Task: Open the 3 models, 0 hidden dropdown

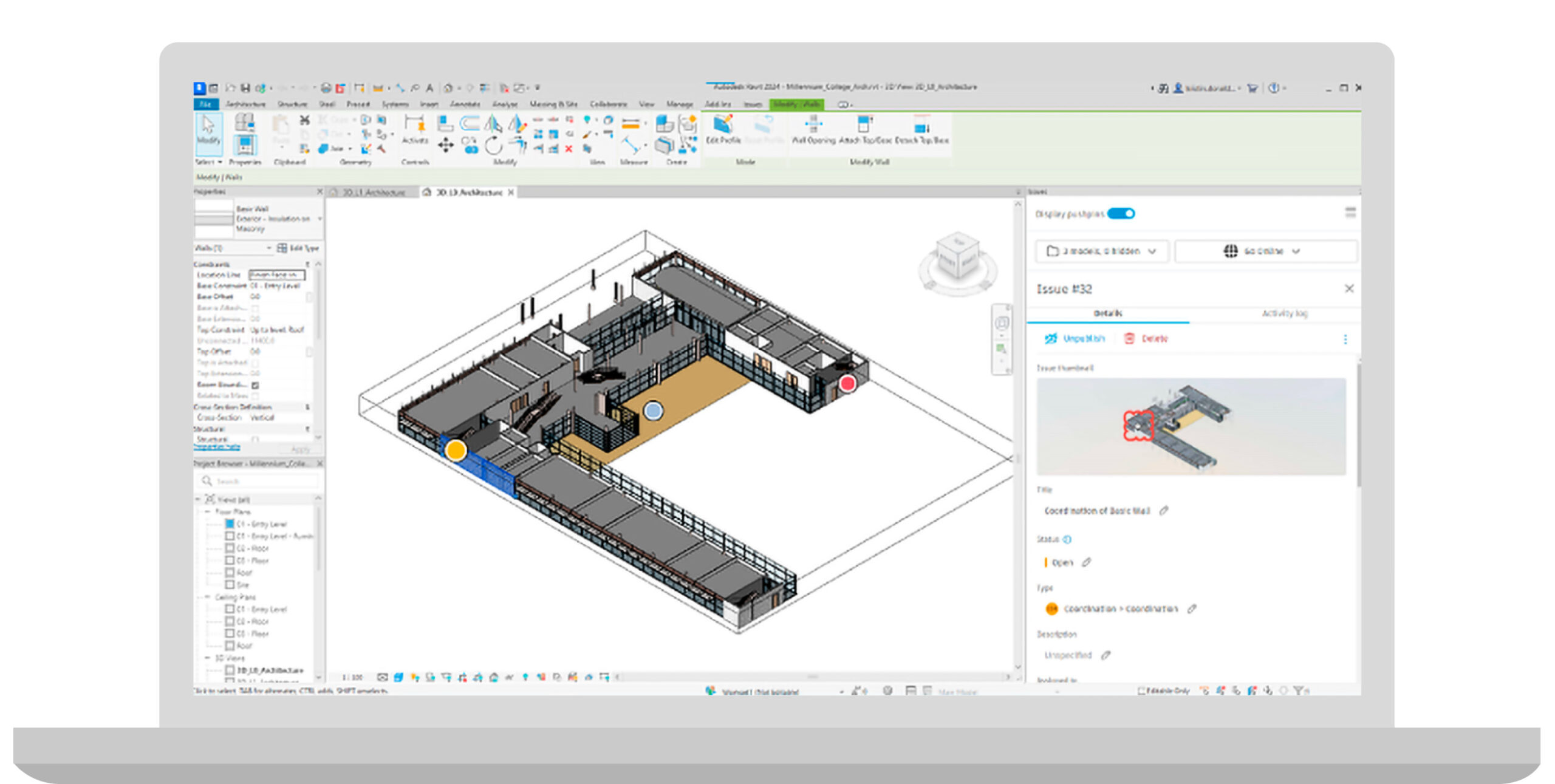Action: [1102, 251]
